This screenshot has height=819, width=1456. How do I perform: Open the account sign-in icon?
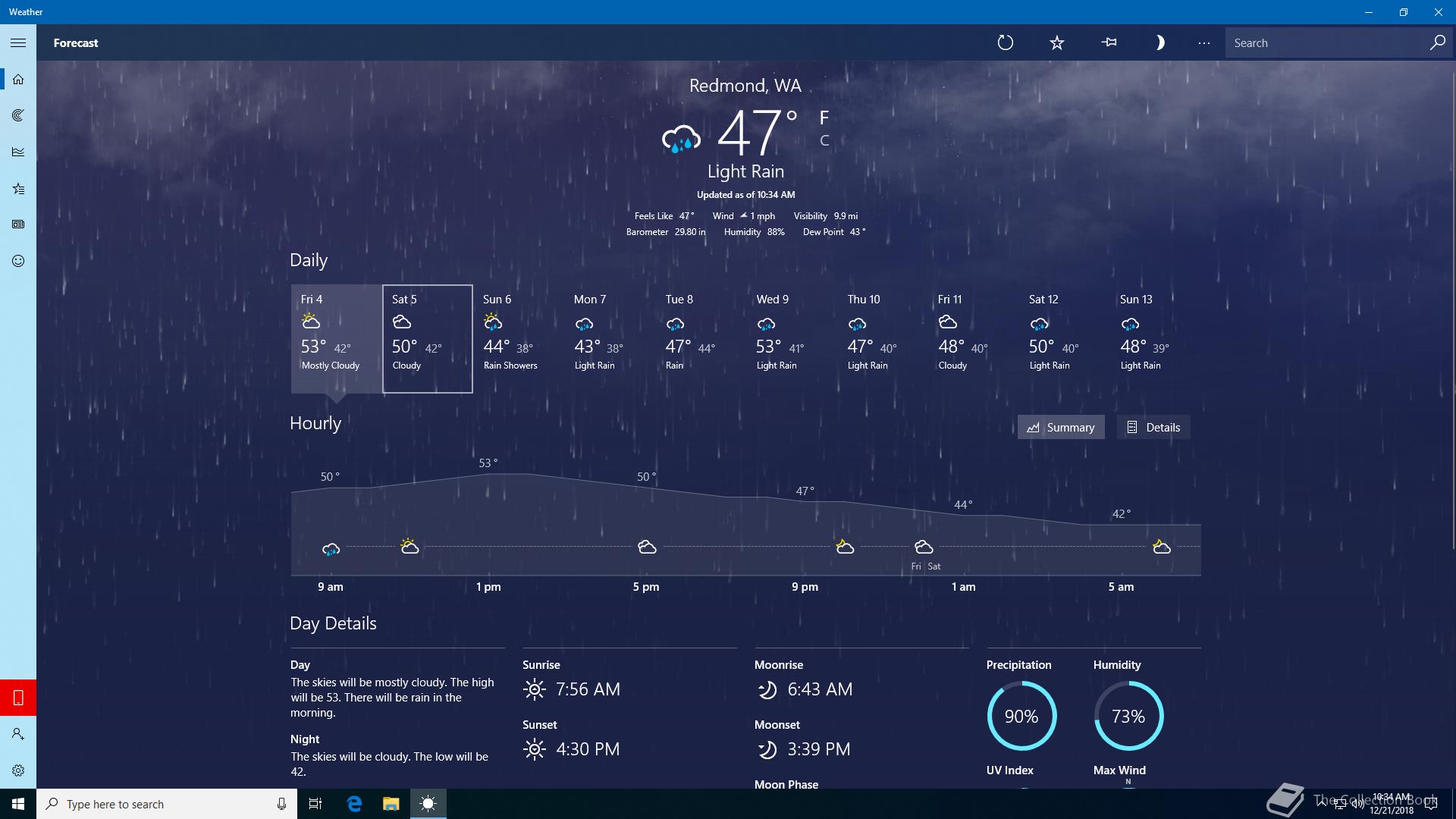coord(18,734)
